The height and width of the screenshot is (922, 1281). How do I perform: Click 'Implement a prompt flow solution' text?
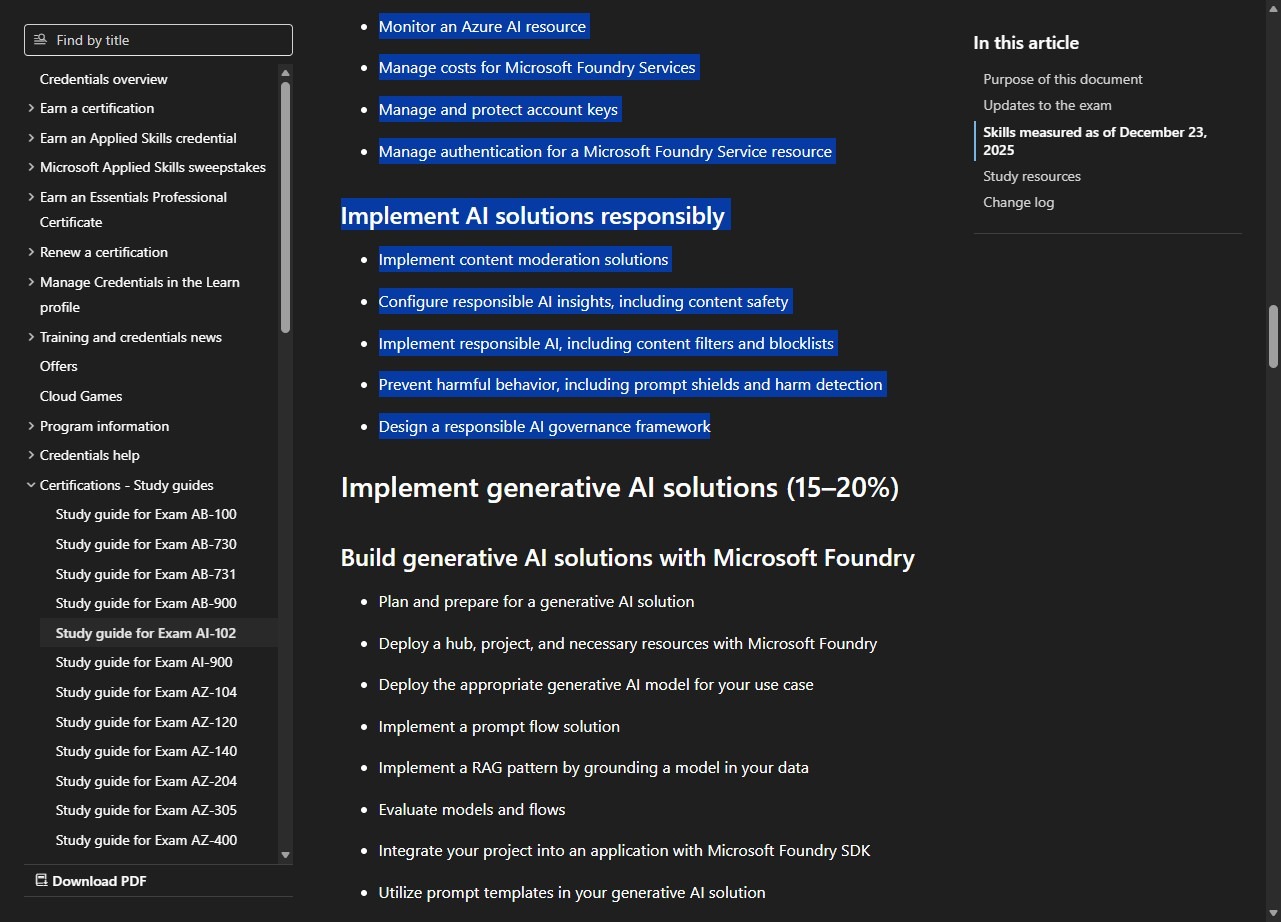click(x=499, y=726)
